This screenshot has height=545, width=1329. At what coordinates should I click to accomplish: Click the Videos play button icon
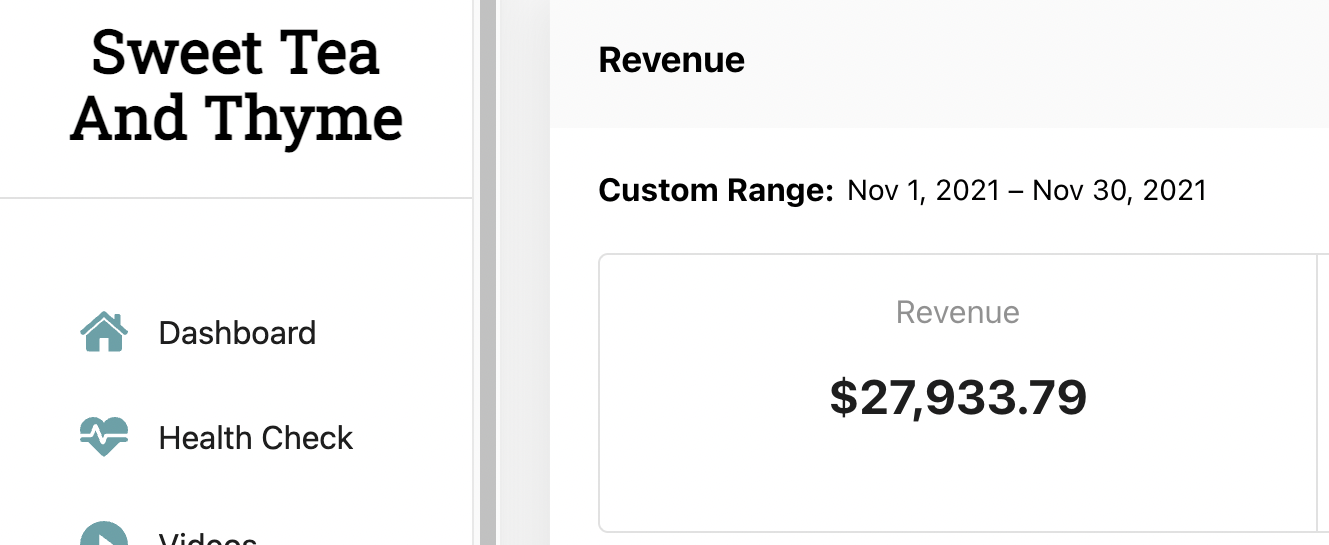click(x=104, y=533)
